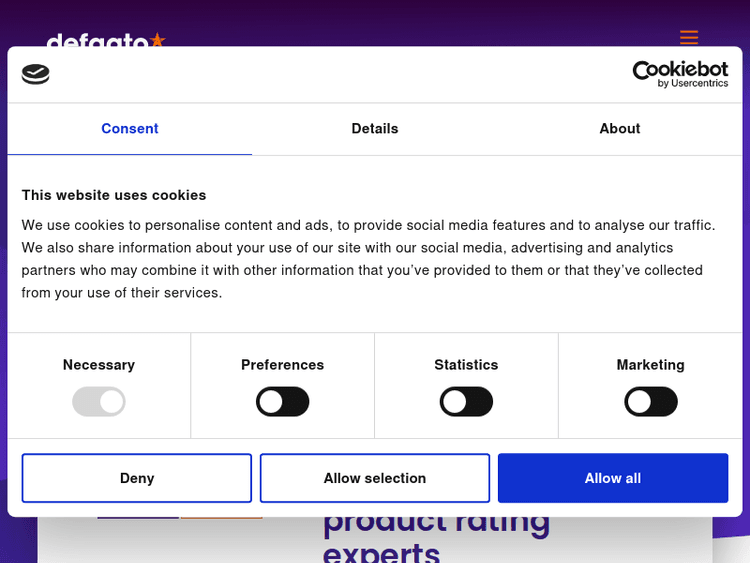
Task: Enable the Statistics cookies switch
Action: pyautogui.click(x=466, y=402)
